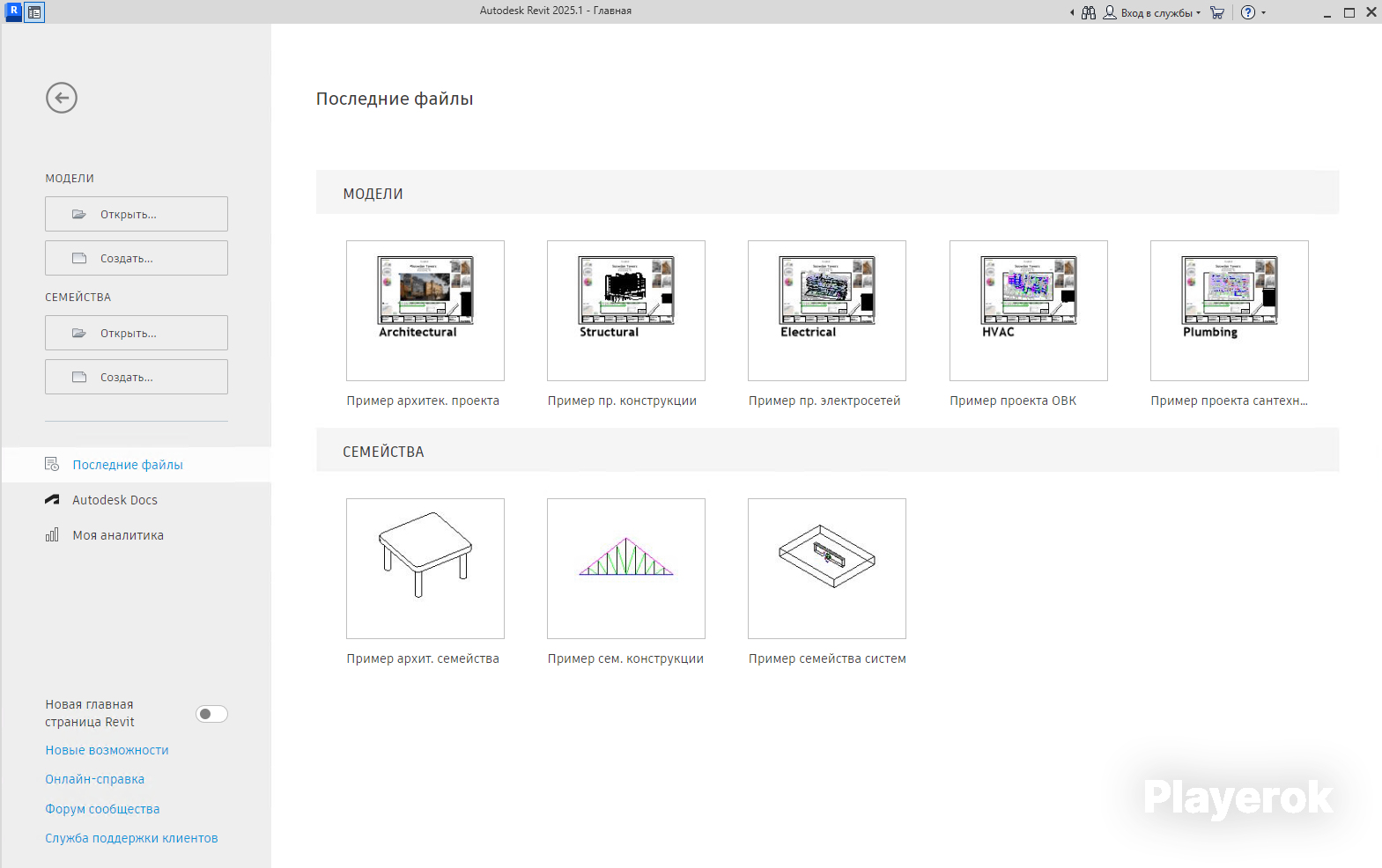Click 'Пример проекта ОВК' caption
This screenshot has height=868, width=1382.
pyautogui.click(x=1013, y=401)
